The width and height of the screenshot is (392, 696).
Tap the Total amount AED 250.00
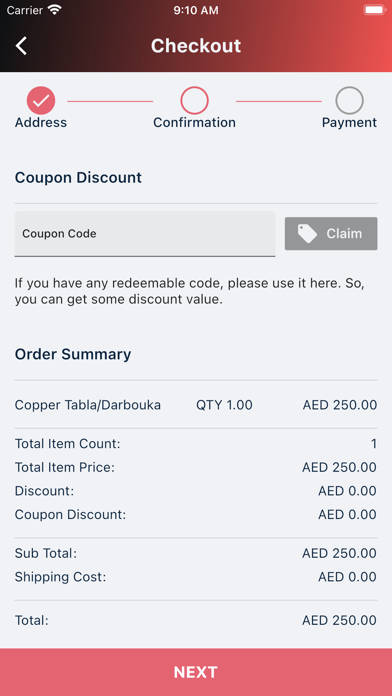tap(340, 620)
